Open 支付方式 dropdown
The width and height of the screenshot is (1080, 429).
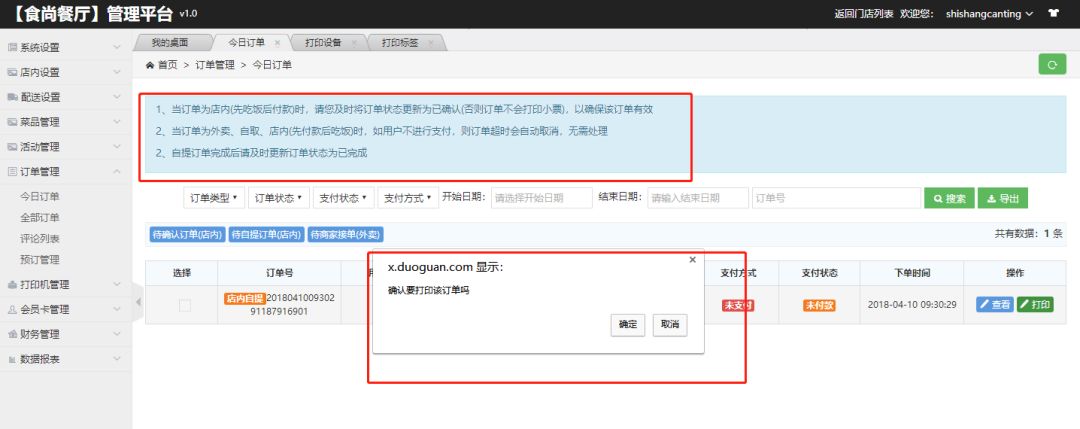[x=408, y=198]
